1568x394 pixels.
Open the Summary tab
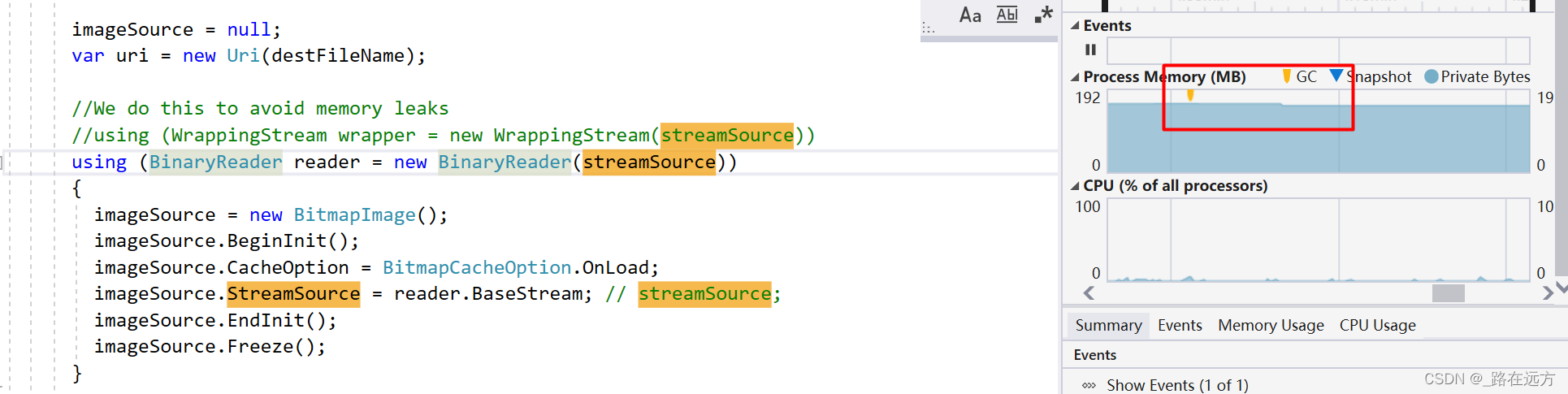click(x=1108, y=326)
